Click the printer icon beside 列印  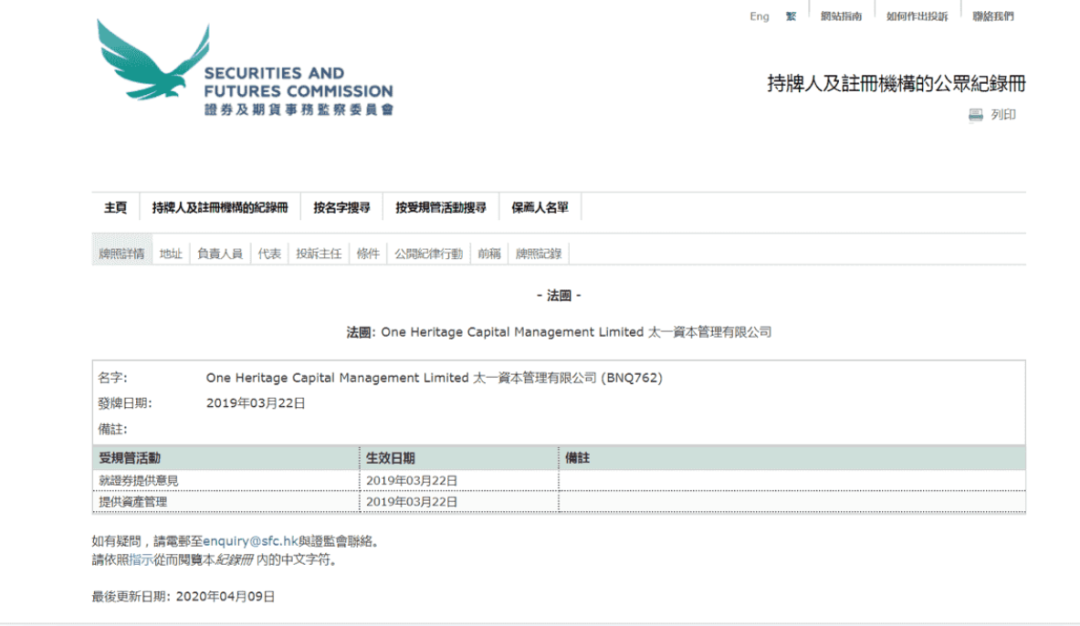click(x=976, y=115)
